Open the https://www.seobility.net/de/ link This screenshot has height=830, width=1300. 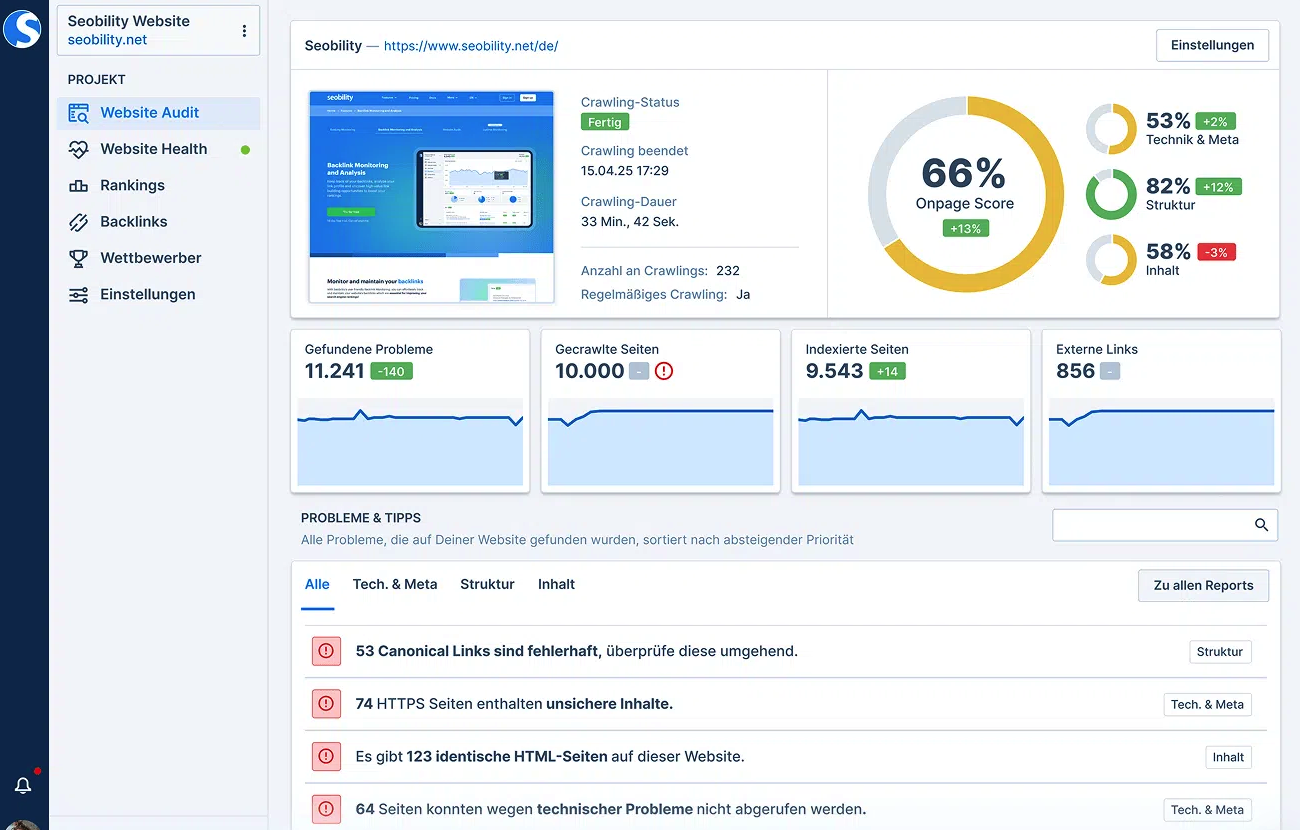[471, 46]
